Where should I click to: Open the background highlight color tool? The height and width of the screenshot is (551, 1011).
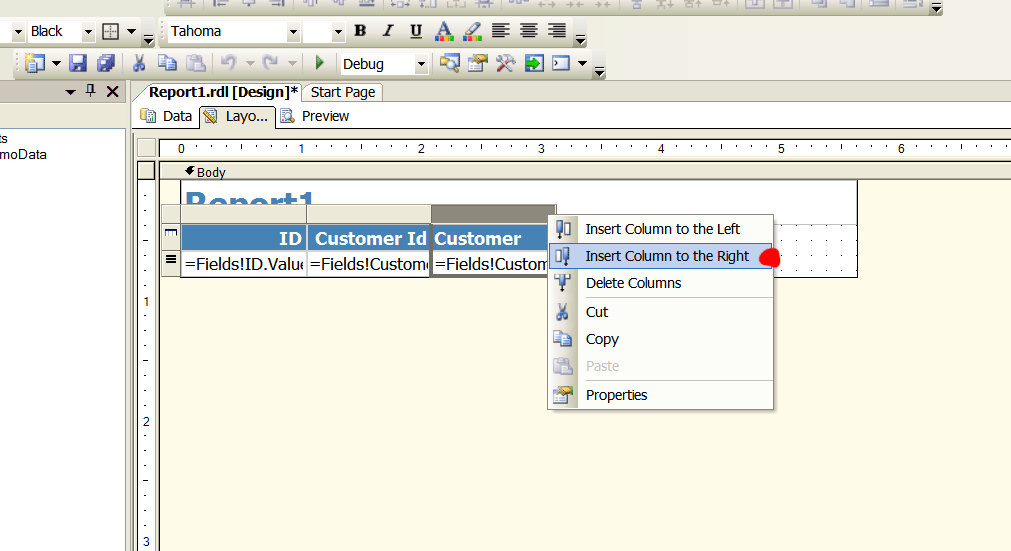tap(472, 31)
